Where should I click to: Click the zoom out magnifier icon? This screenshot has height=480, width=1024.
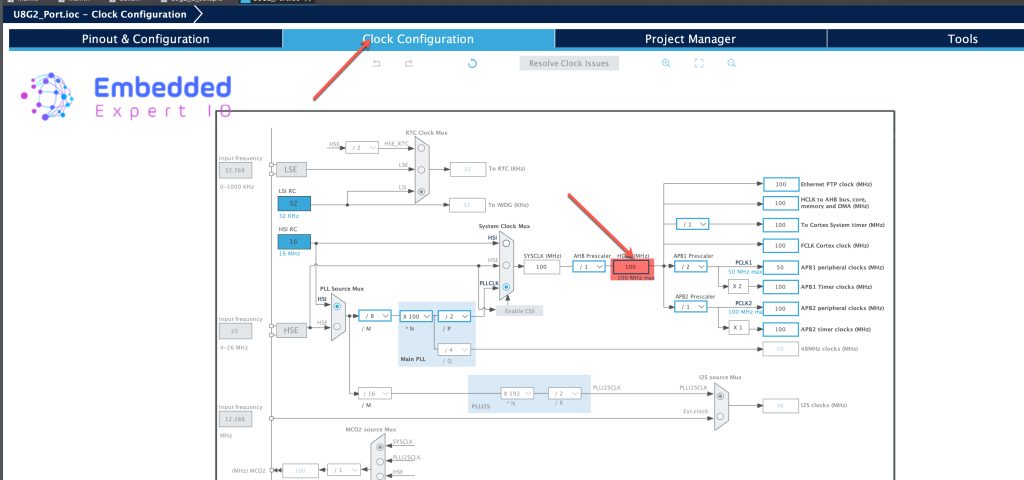[x=731, y=63]
